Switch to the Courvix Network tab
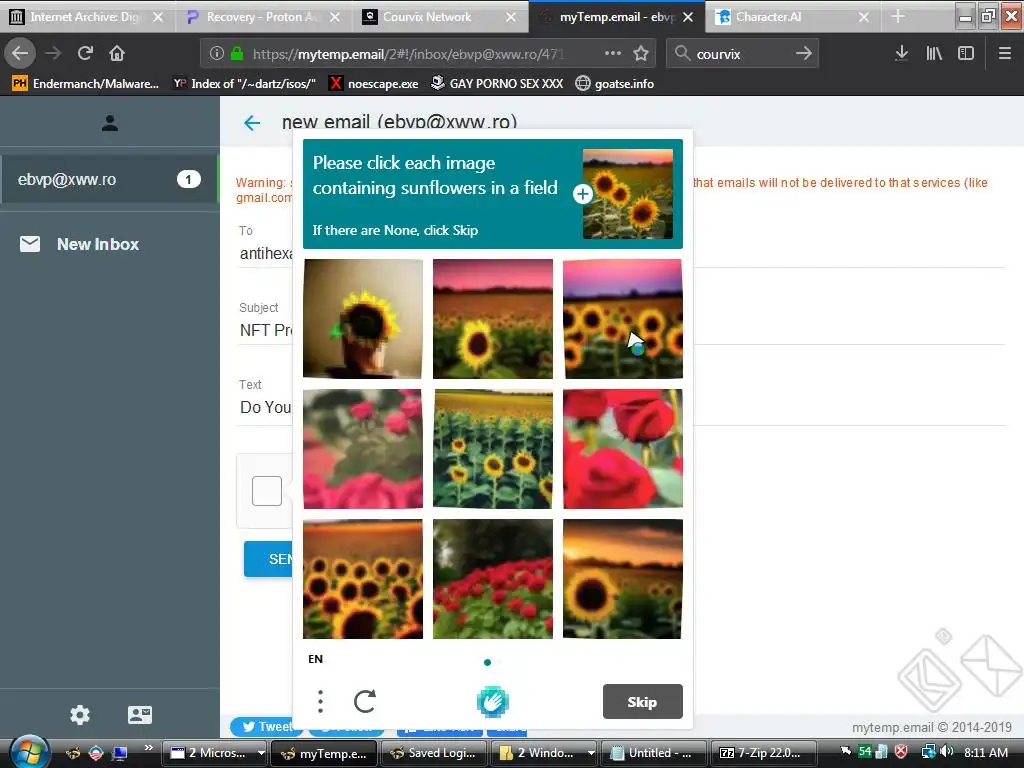 (x=439, y=17)
